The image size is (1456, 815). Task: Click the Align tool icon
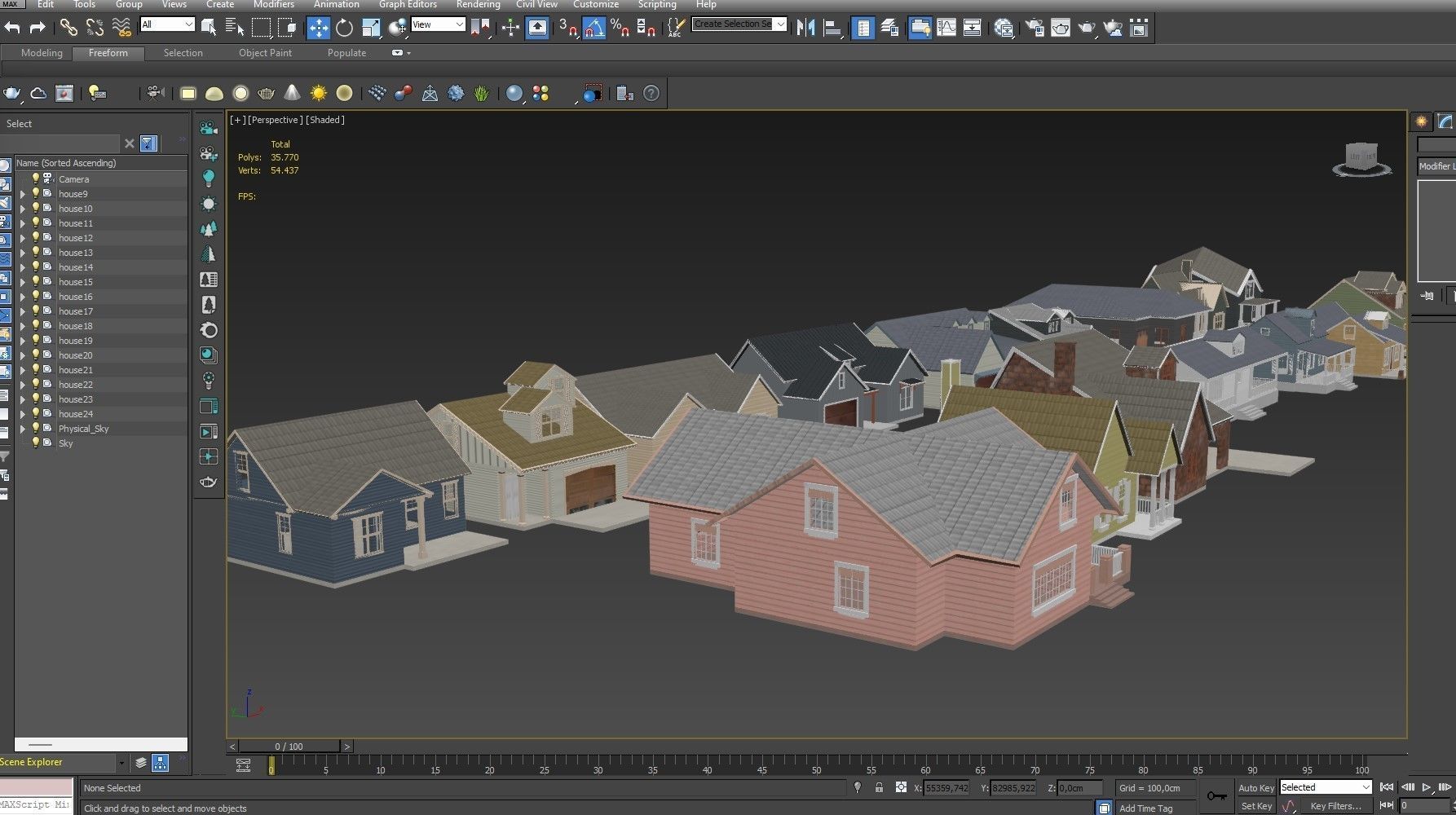click(832, 28)
